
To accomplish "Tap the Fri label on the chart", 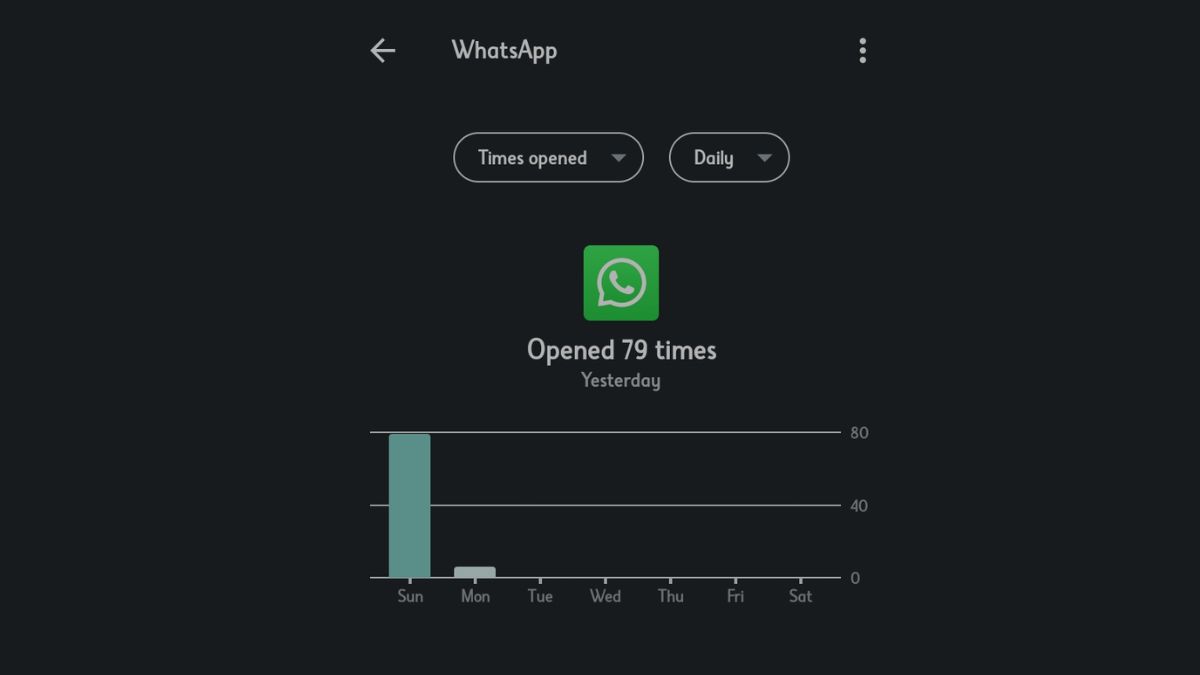I will point(735,596).
